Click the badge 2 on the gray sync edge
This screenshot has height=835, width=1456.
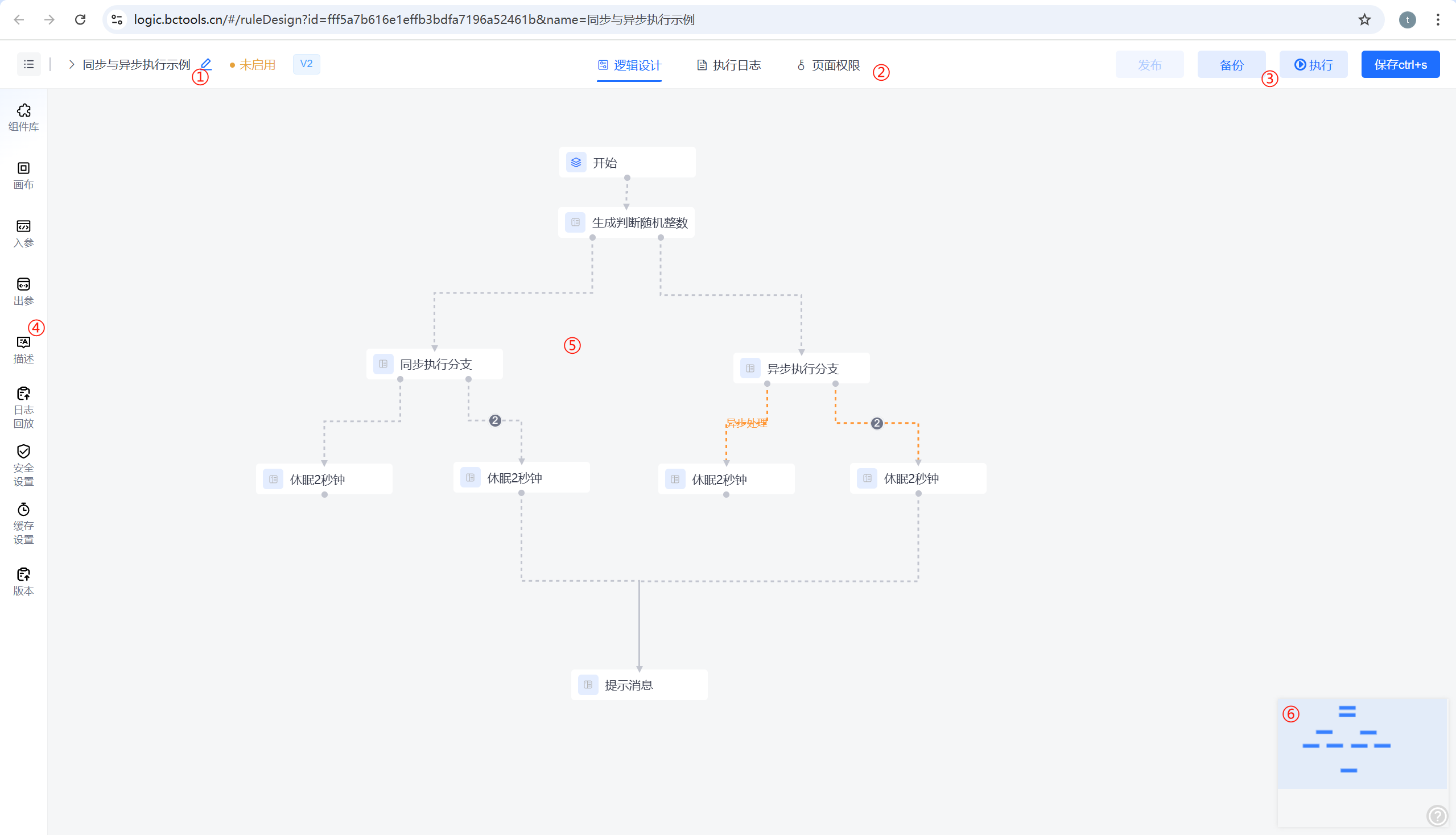(495, 420)
